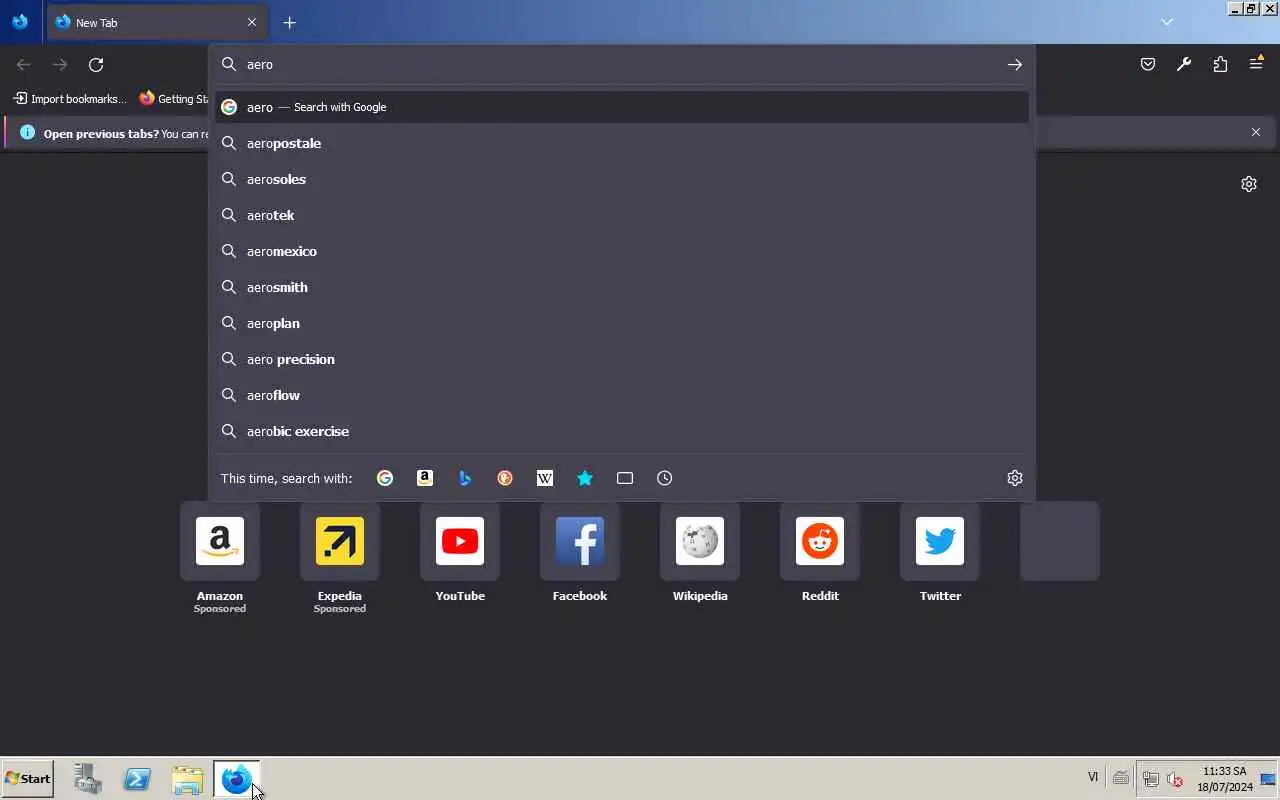Pick the aeroplan suggestion
1280x800 pixels.
click(622, 323)
